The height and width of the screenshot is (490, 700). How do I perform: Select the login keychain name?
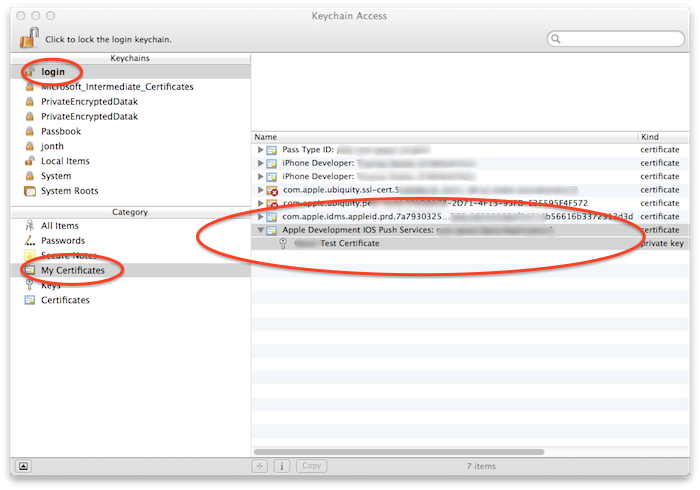(x=53, y=72)
